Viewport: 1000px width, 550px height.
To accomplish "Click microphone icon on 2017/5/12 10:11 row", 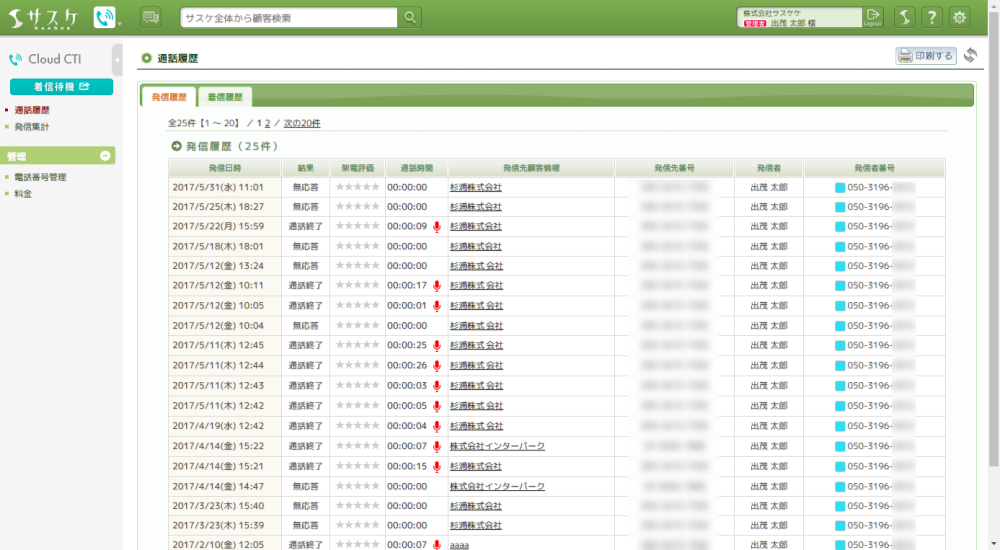I will click(x=437, y=286).
